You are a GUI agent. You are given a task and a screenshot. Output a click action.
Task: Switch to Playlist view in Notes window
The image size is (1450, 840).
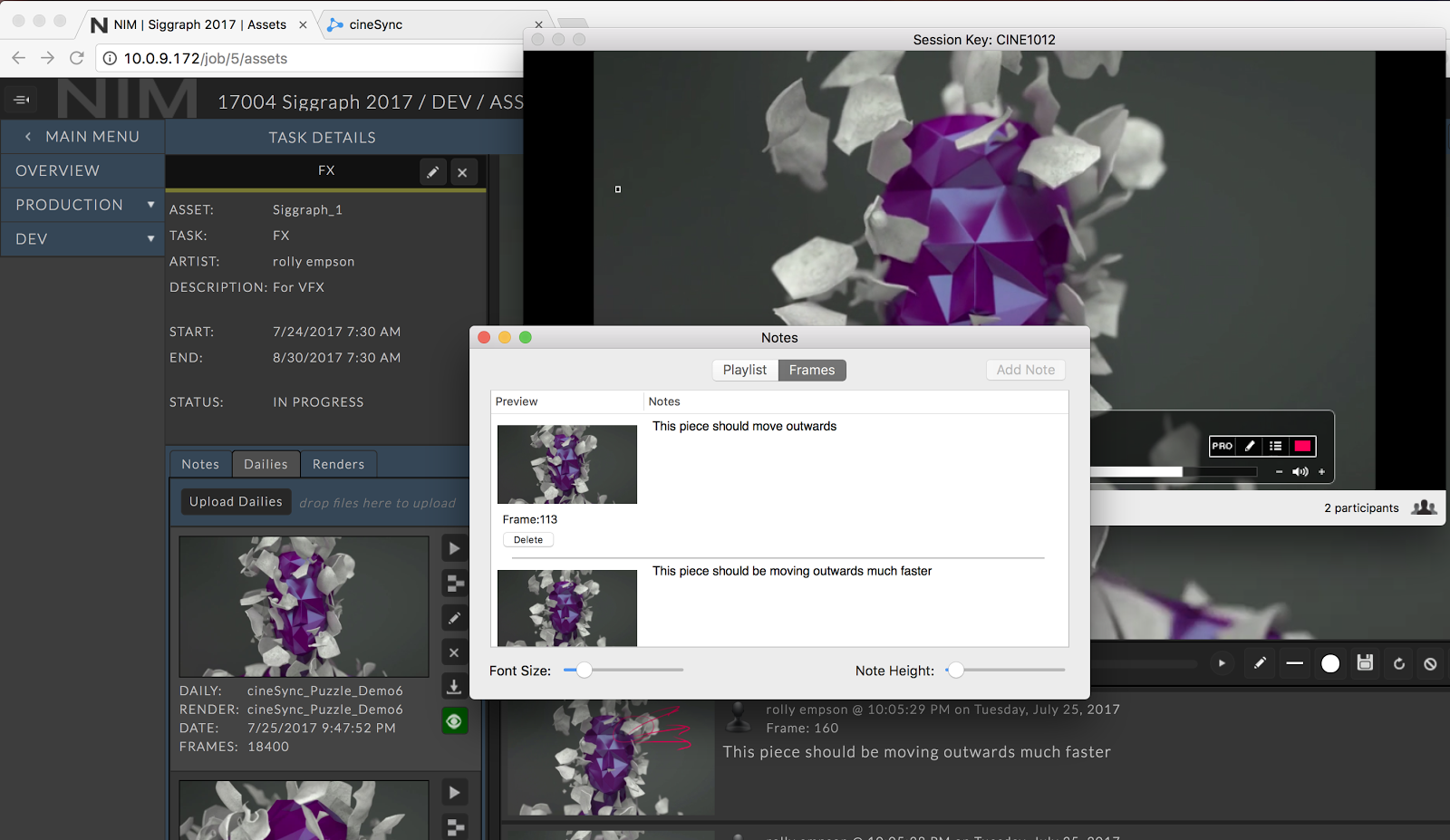pos(745,370)
